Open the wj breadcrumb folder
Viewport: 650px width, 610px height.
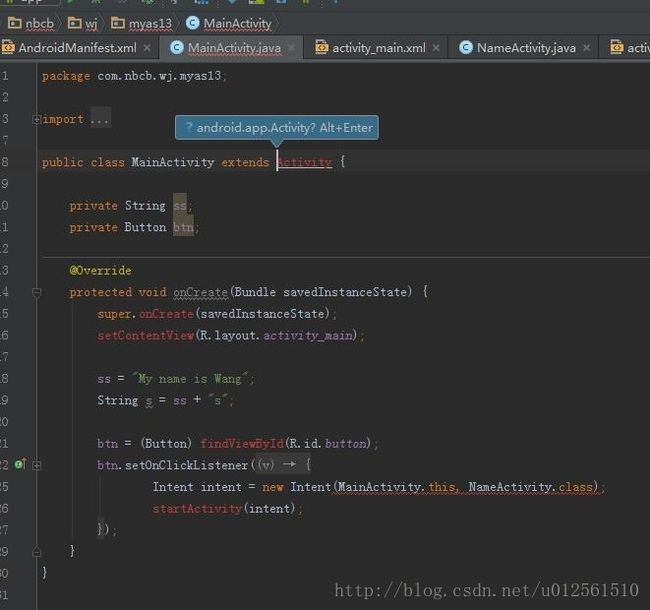pos(82,24)
